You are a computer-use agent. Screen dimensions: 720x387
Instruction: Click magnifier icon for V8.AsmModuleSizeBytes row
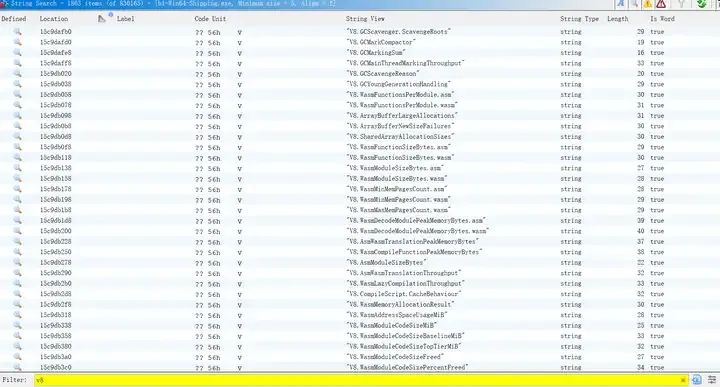17,263
